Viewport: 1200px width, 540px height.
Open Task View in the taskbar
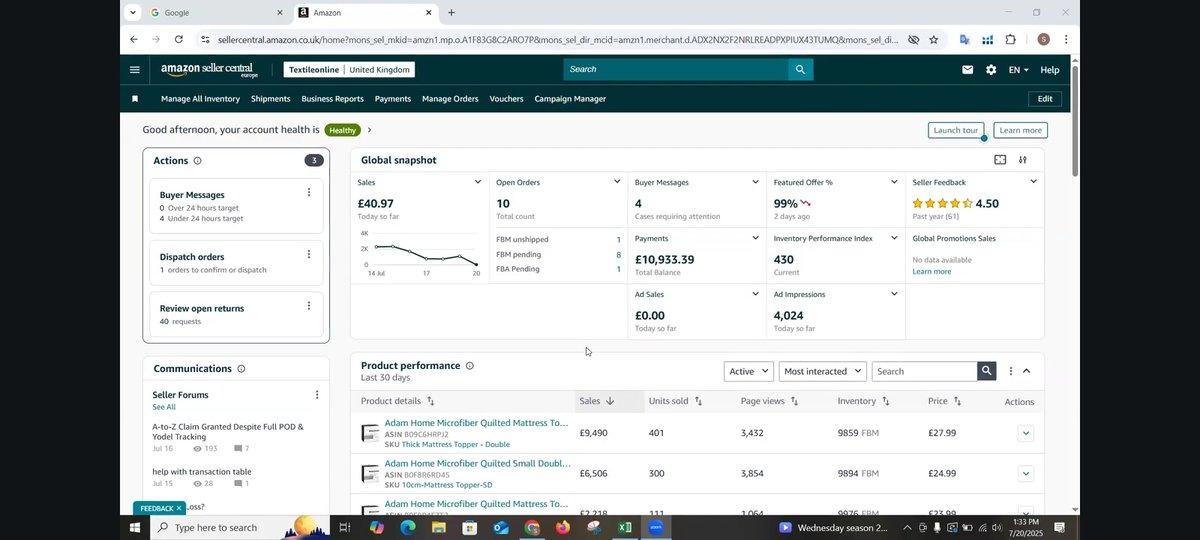[x=344, y=527]
